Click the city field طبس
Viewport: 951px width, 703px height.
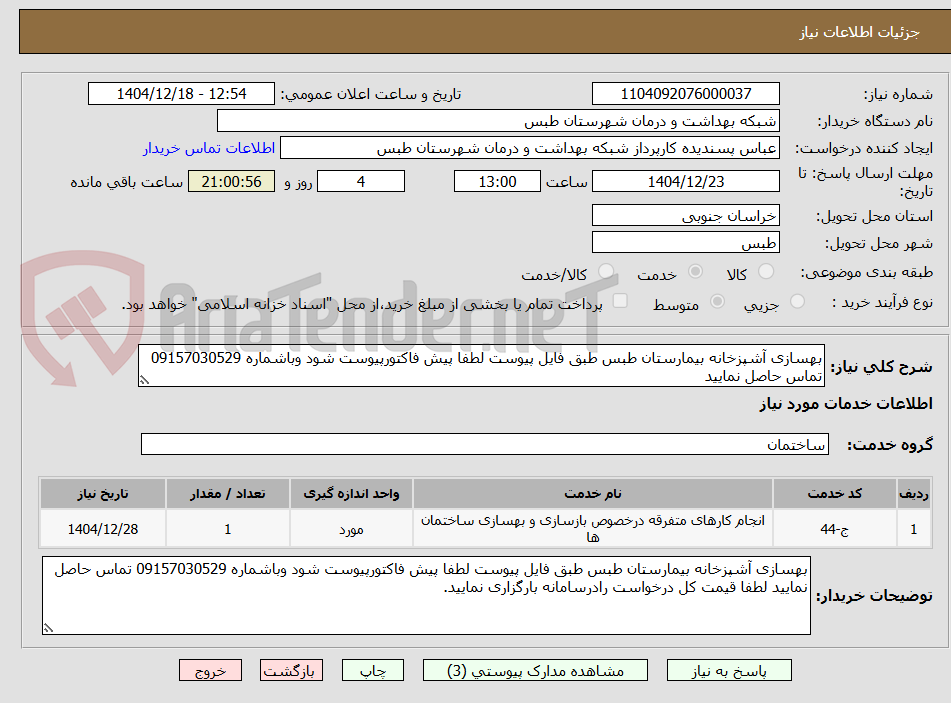tap(685, 243)
